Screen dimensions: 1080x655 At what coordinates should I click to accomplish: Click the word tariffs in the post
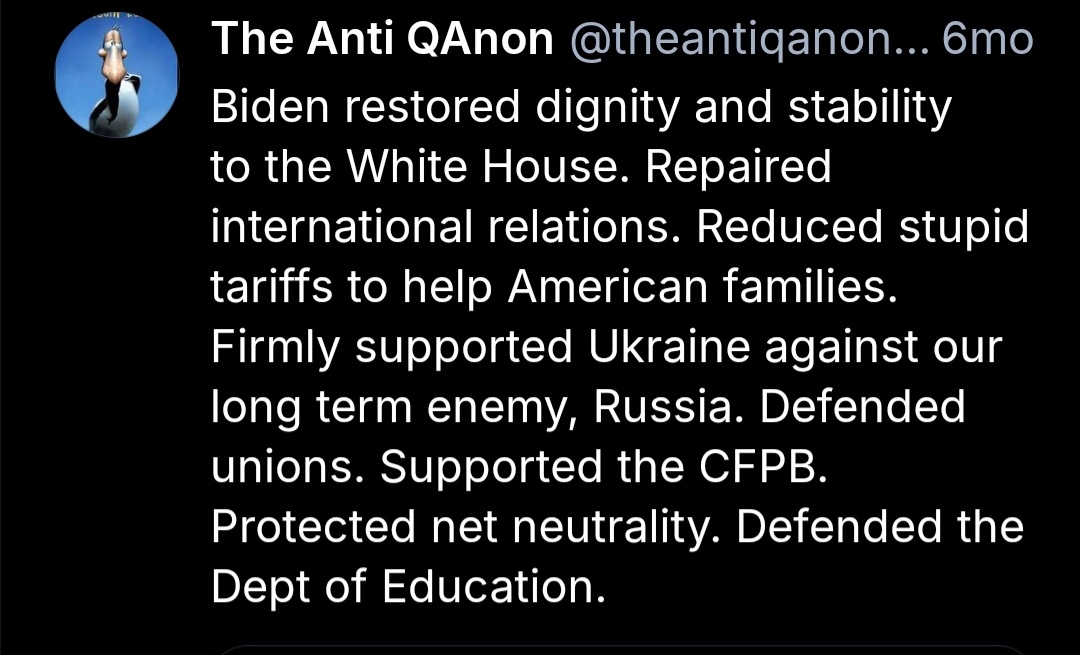pos(272,287)
